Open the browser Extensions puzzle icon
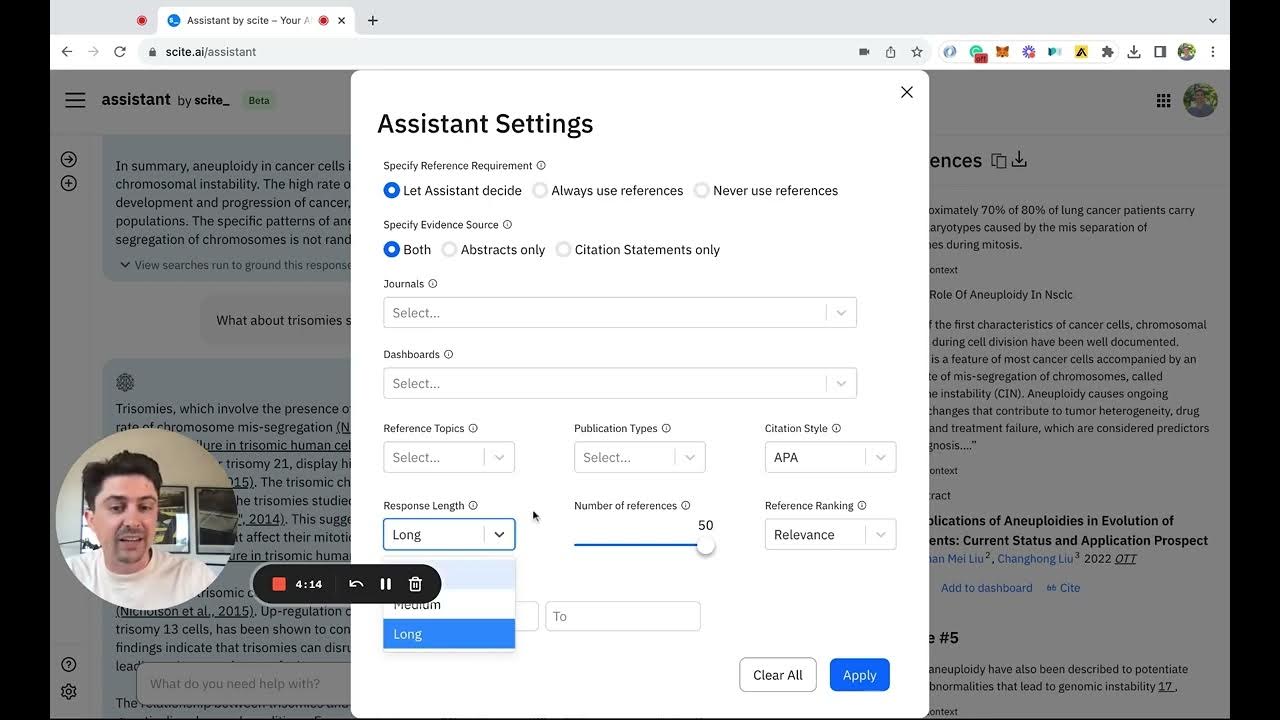Image resolution: width=1280 pixels, height=720 pixels. click(x=1107, y=52)
